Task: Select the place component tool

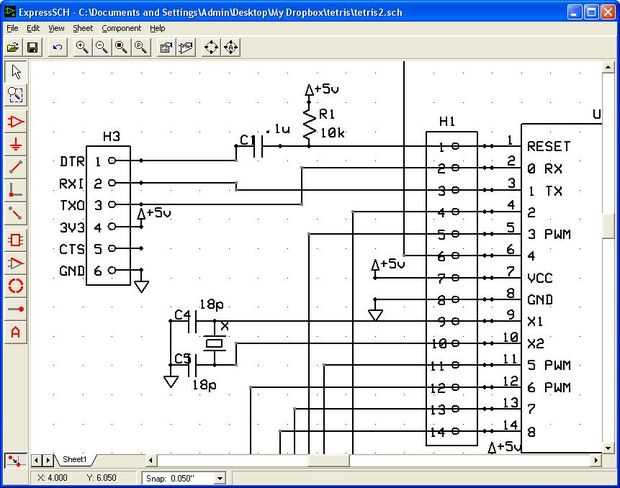Action: pyautogui.click(x=16, y=122)
